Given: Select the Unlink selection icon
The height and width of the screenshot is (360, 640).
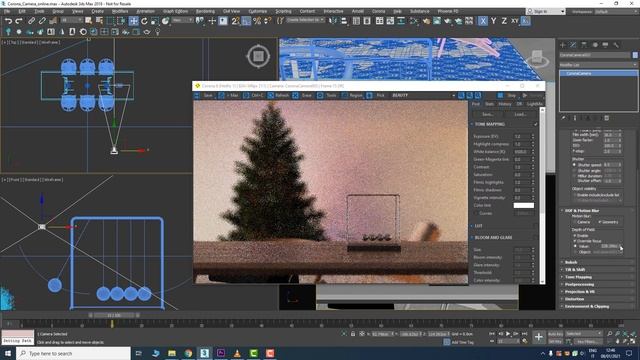Looking at the screenshot, I should pyautogui.click(x=42, y=20).
